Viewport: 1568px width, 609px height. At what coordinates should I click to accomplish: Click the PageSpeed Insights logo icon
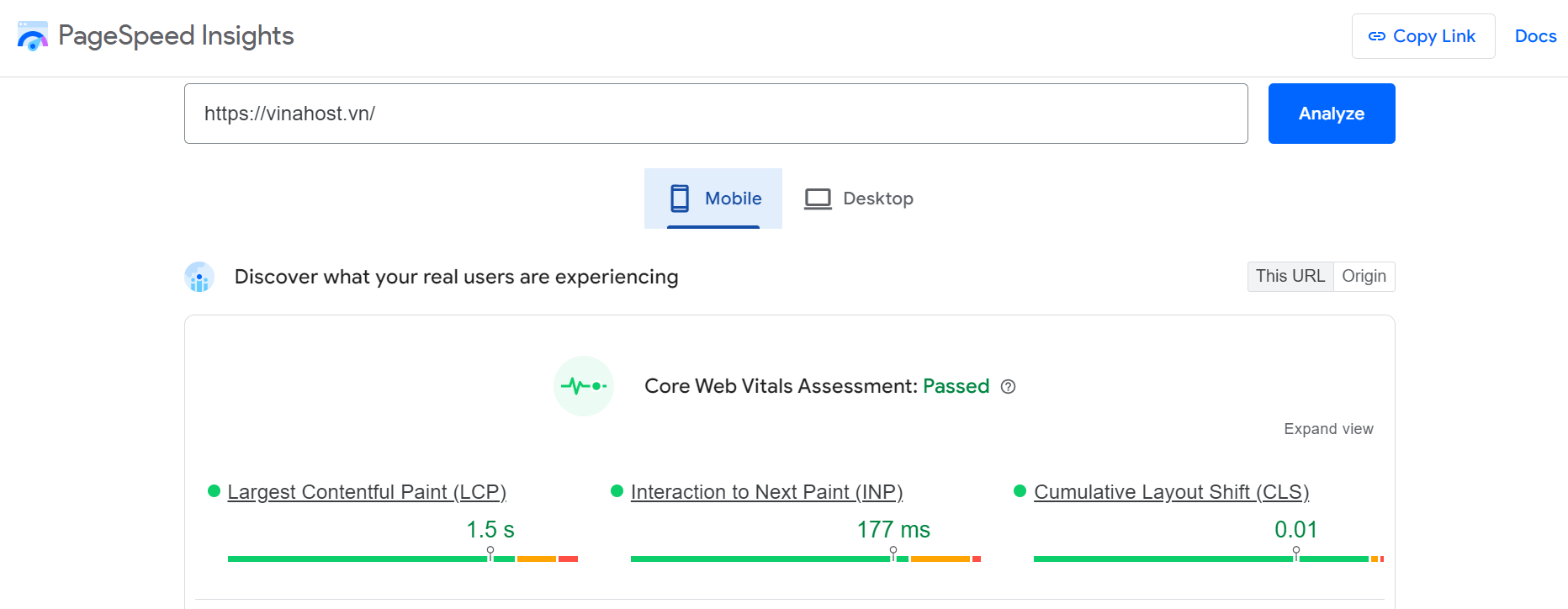pos(33,36)
